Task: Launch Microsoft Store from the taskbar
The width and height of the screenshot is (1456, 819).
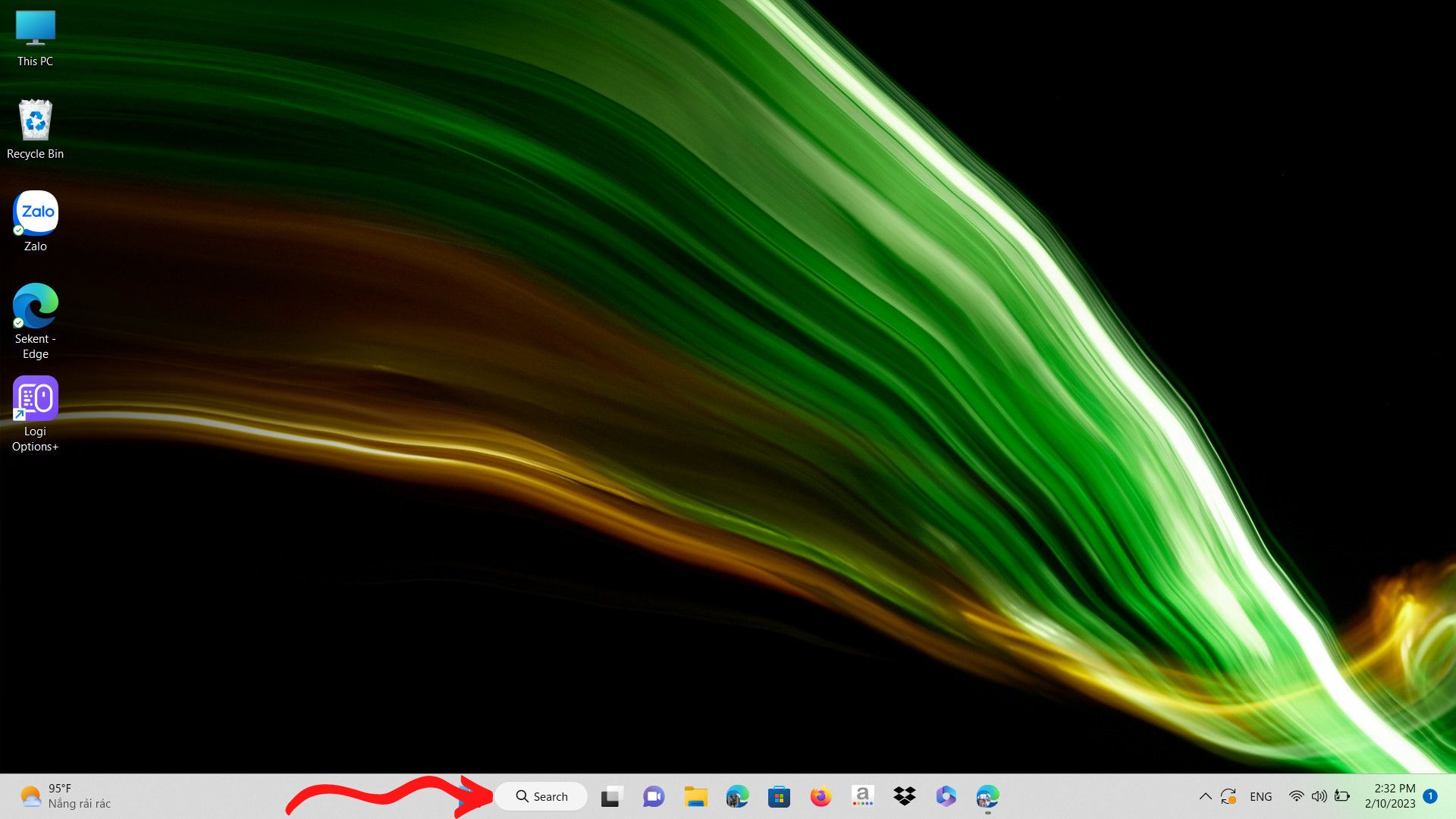Action: [x=779, y=796]
